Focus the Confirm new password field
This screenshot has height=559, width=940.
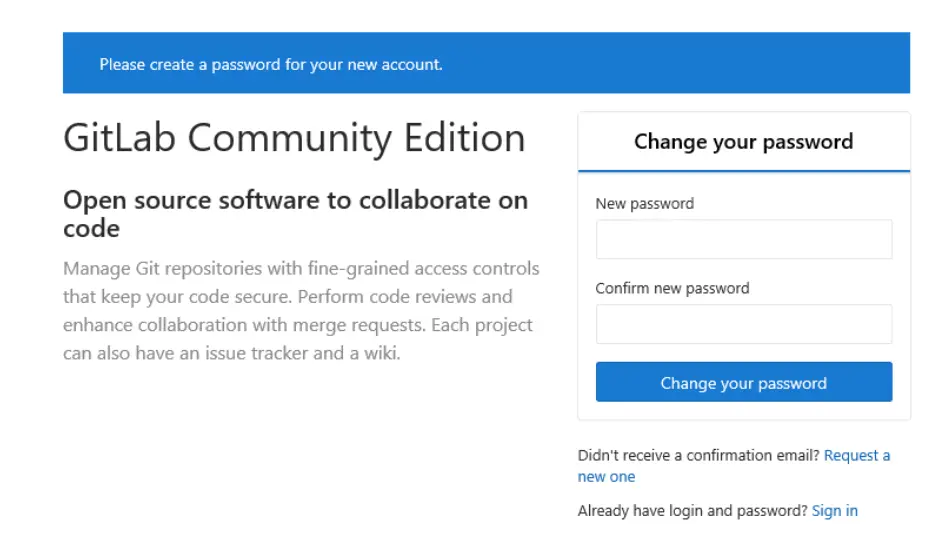tap(743, 325)
